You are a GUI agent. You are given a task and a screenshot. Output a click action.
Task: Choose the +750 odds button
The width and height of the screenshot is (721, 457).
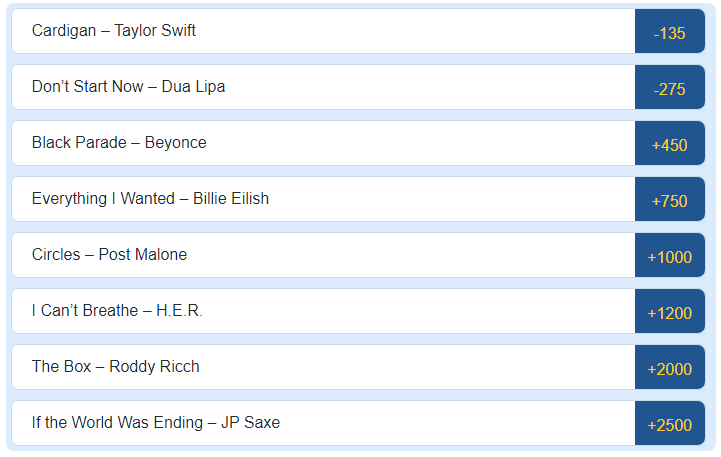[x=669, y=200]
